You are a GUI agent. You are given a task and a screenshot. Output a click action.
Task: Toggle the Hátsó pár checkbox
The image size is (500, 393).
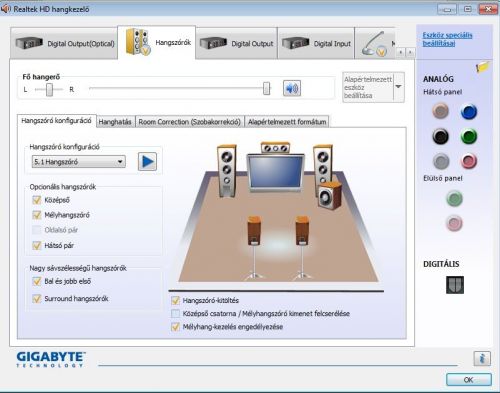point(37,246)
